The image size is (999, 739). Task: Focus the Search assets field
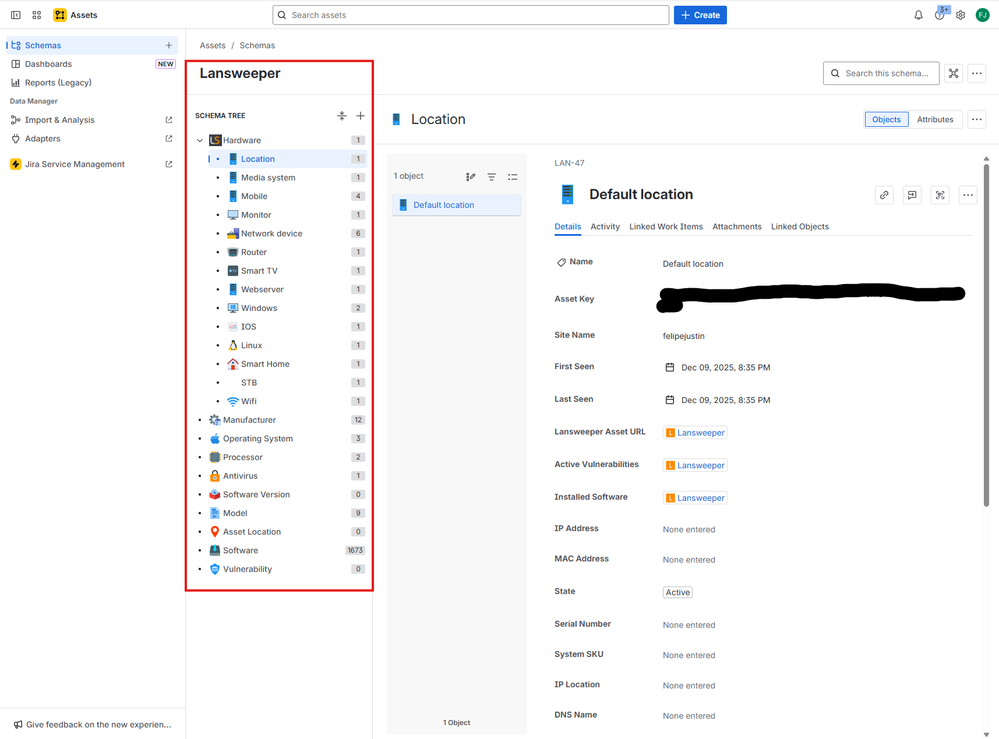tap(471, 15)
